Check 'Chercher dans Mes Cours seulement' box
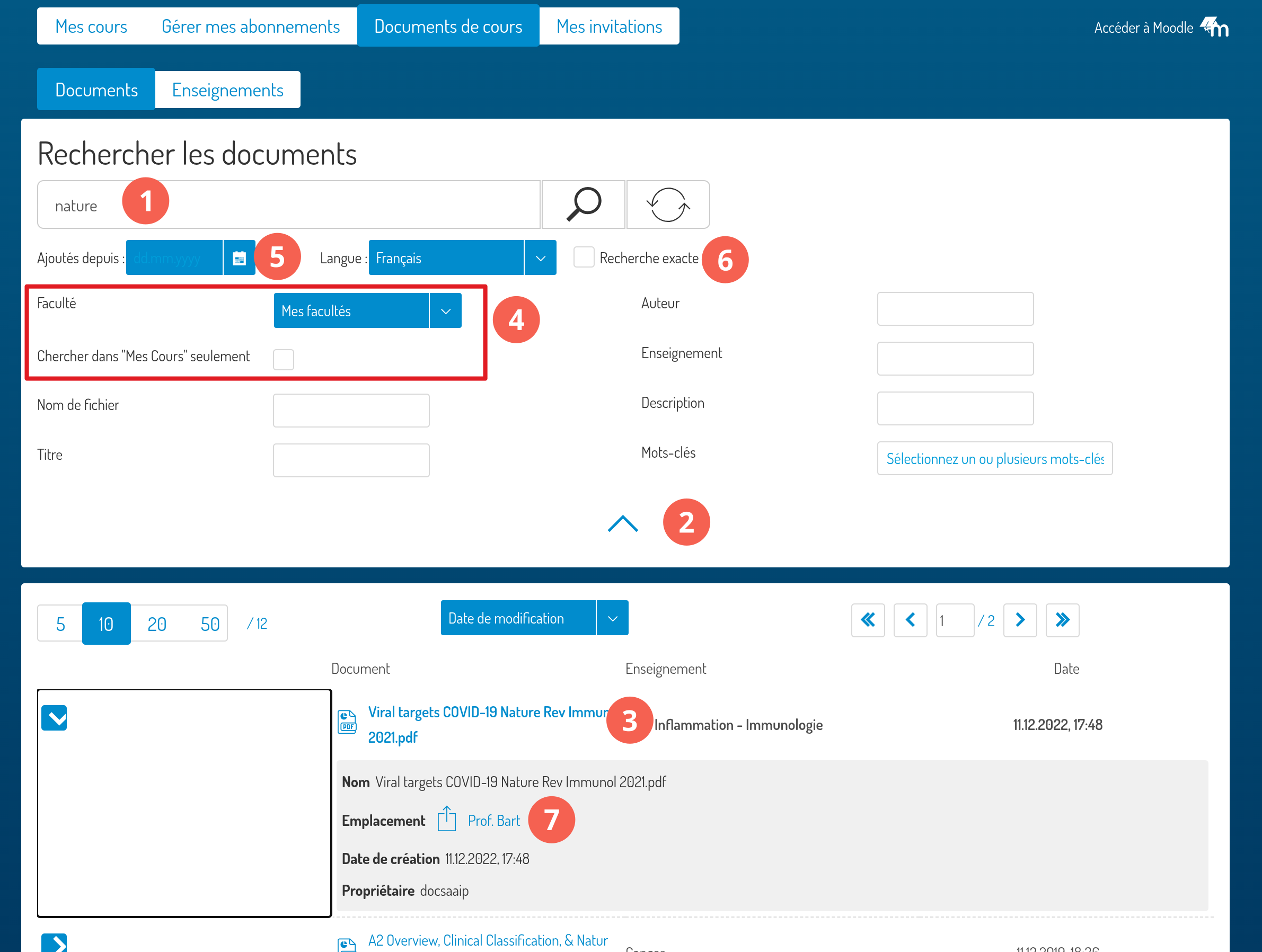The image size is (1262, 952). pos(284,359)
